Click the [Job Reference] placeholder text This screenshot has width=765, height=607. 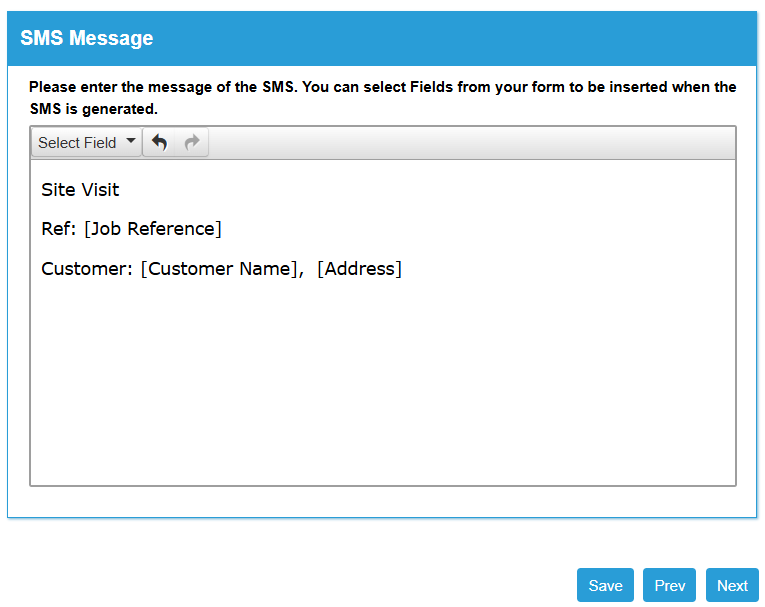pos(153,229)
